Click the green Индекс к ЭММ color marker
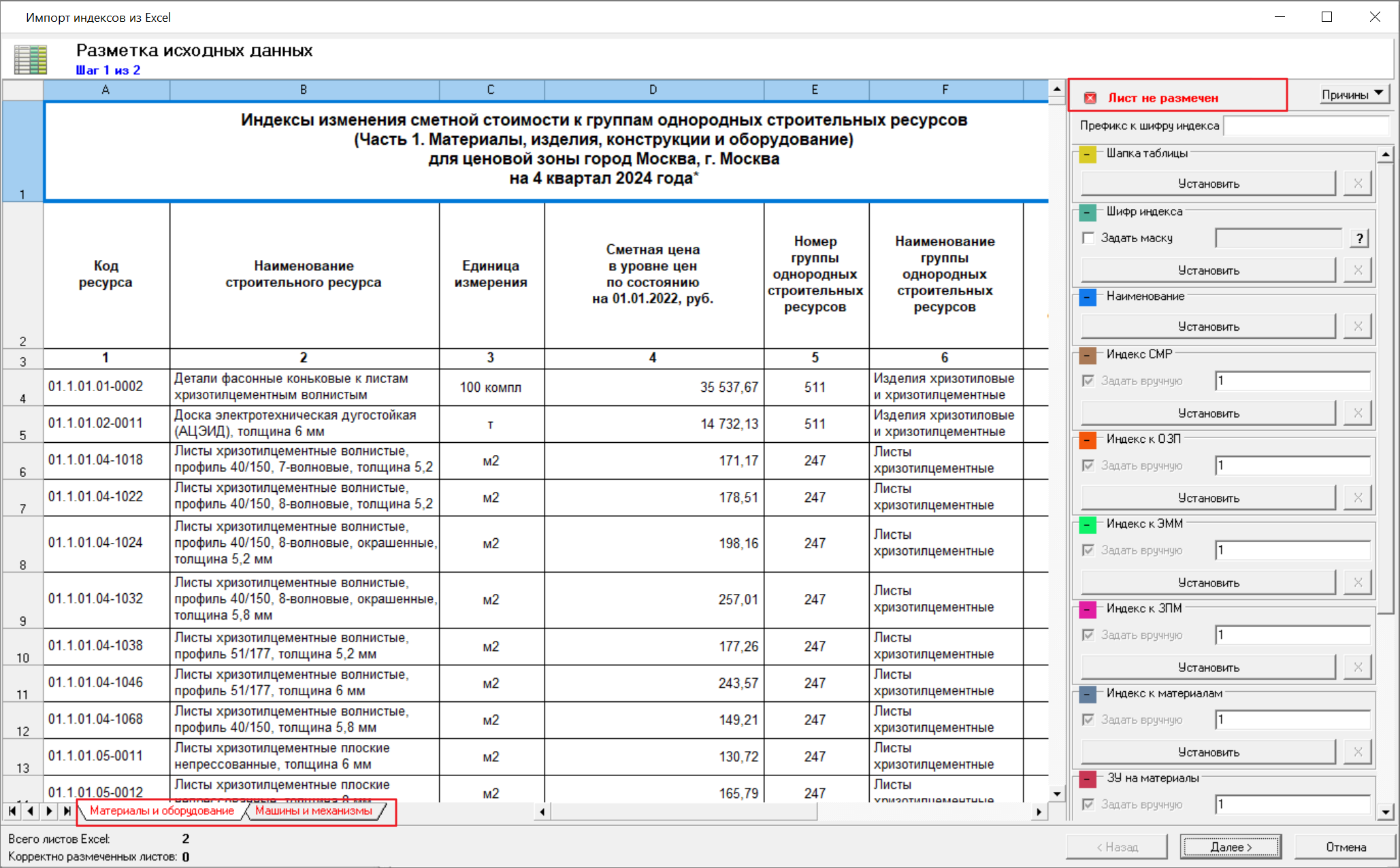 click(1088, 524)
